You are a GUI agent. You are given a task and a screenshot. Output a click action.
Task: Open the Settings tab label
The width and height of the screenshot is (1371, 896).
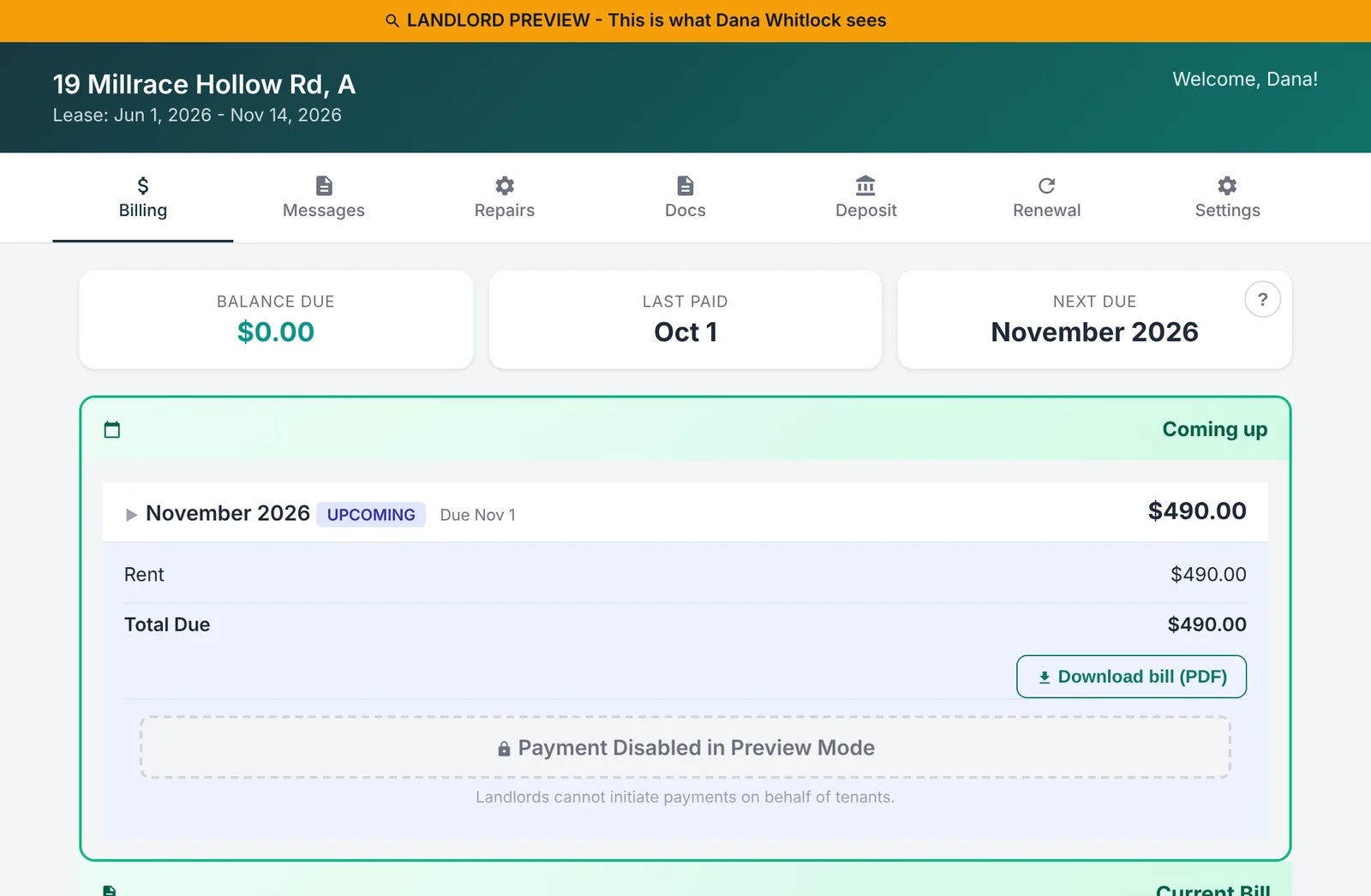click(x=1228, y=211)
